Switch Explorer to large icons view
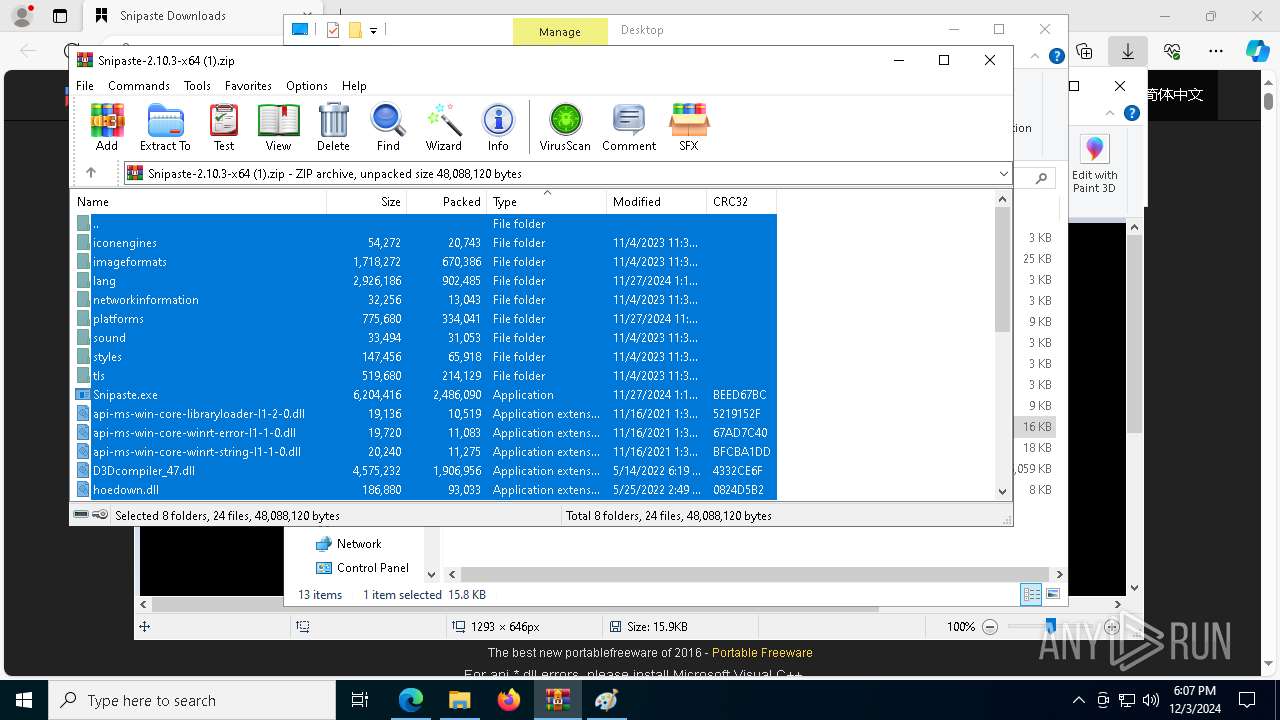 click(1052, 595)
